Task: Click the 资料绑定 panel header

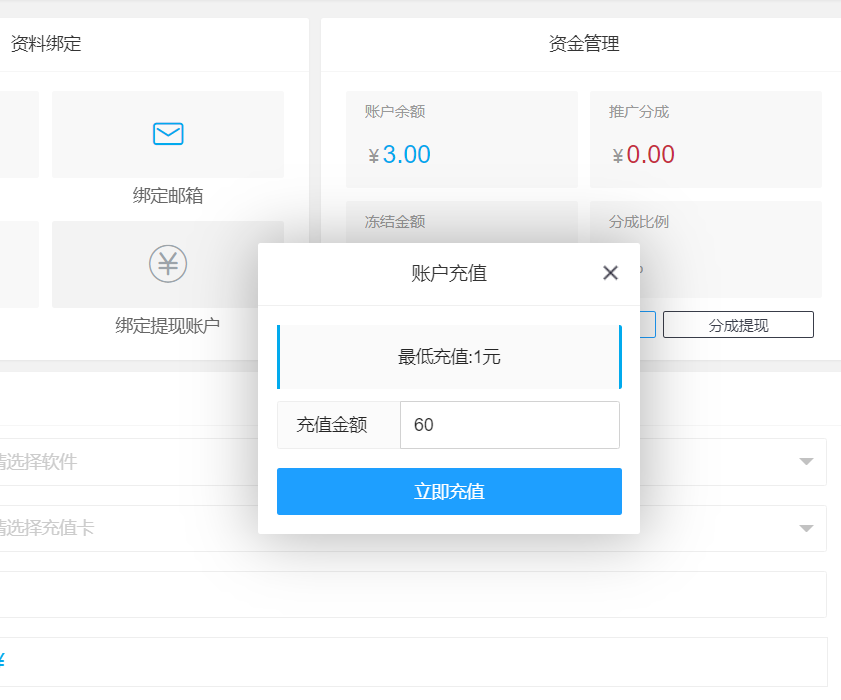Action: [46, 44]
